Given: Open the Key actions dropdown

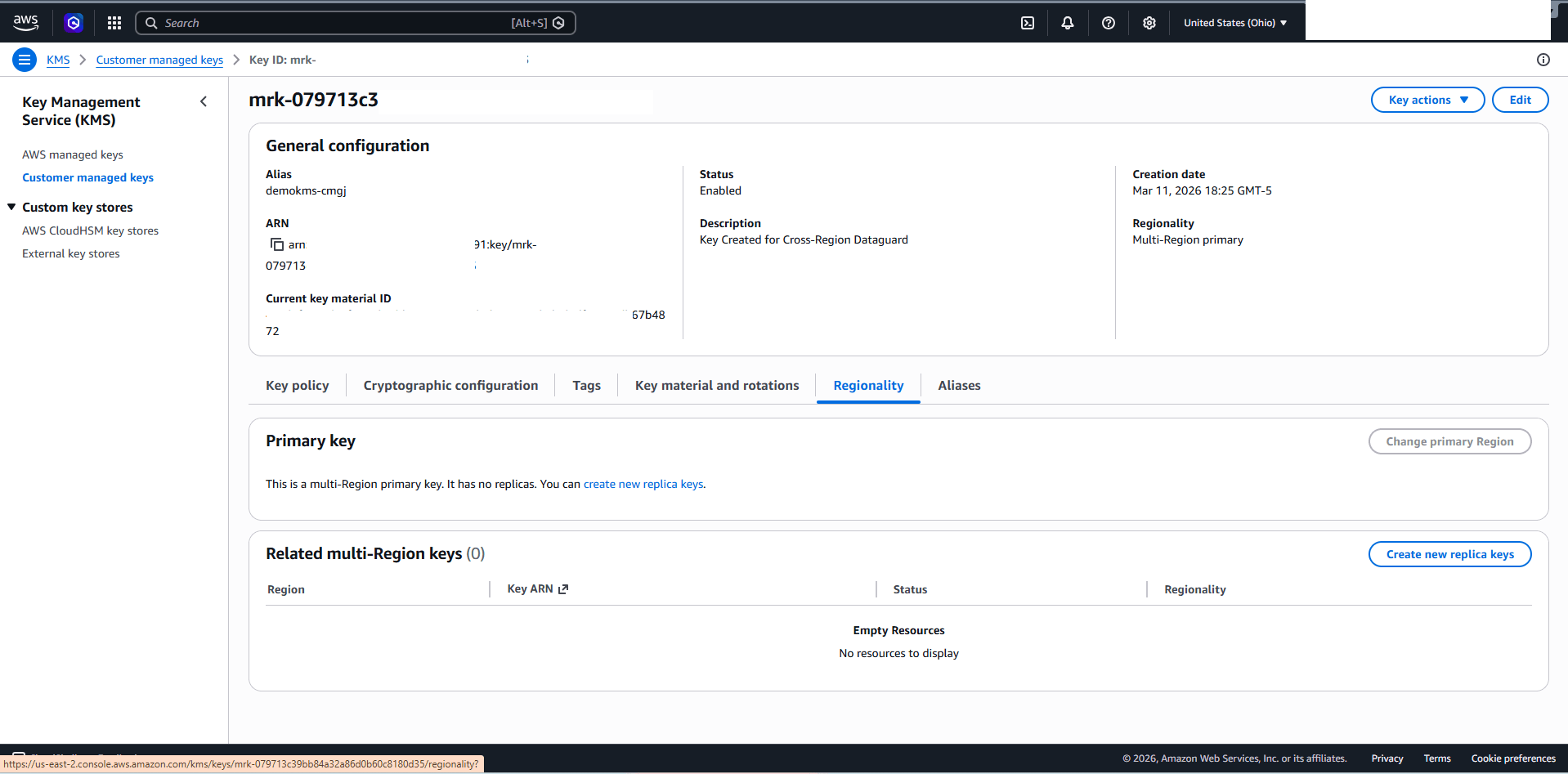Looking at the screenshot, I should click(1427, 99).
